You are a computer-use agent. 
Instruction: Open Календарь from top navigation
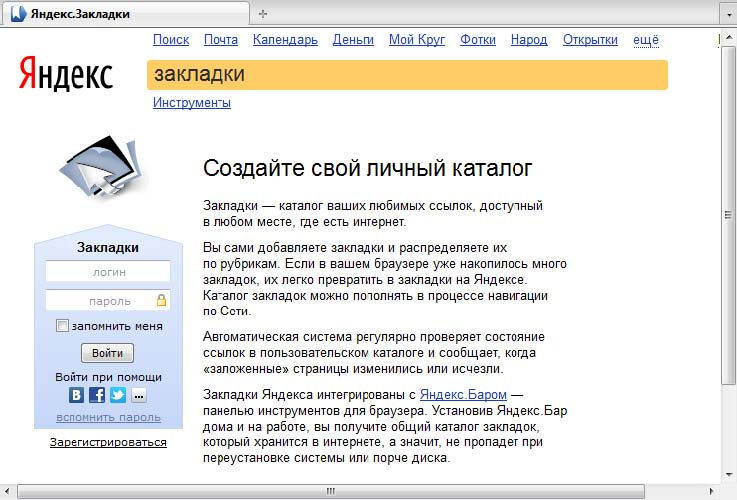coord(285,40)
